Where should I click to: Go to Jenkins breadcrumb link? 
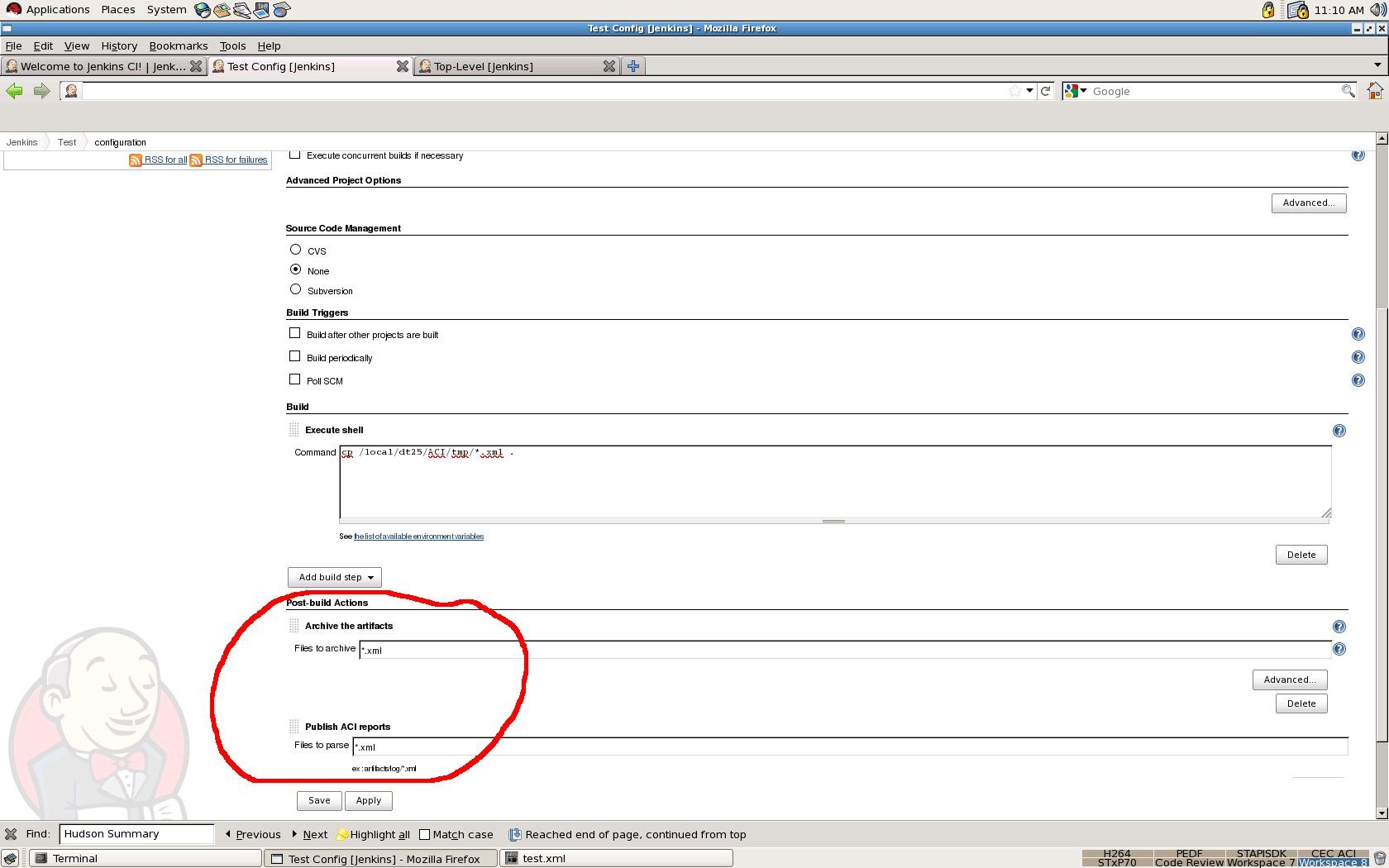tap(21, 142)
